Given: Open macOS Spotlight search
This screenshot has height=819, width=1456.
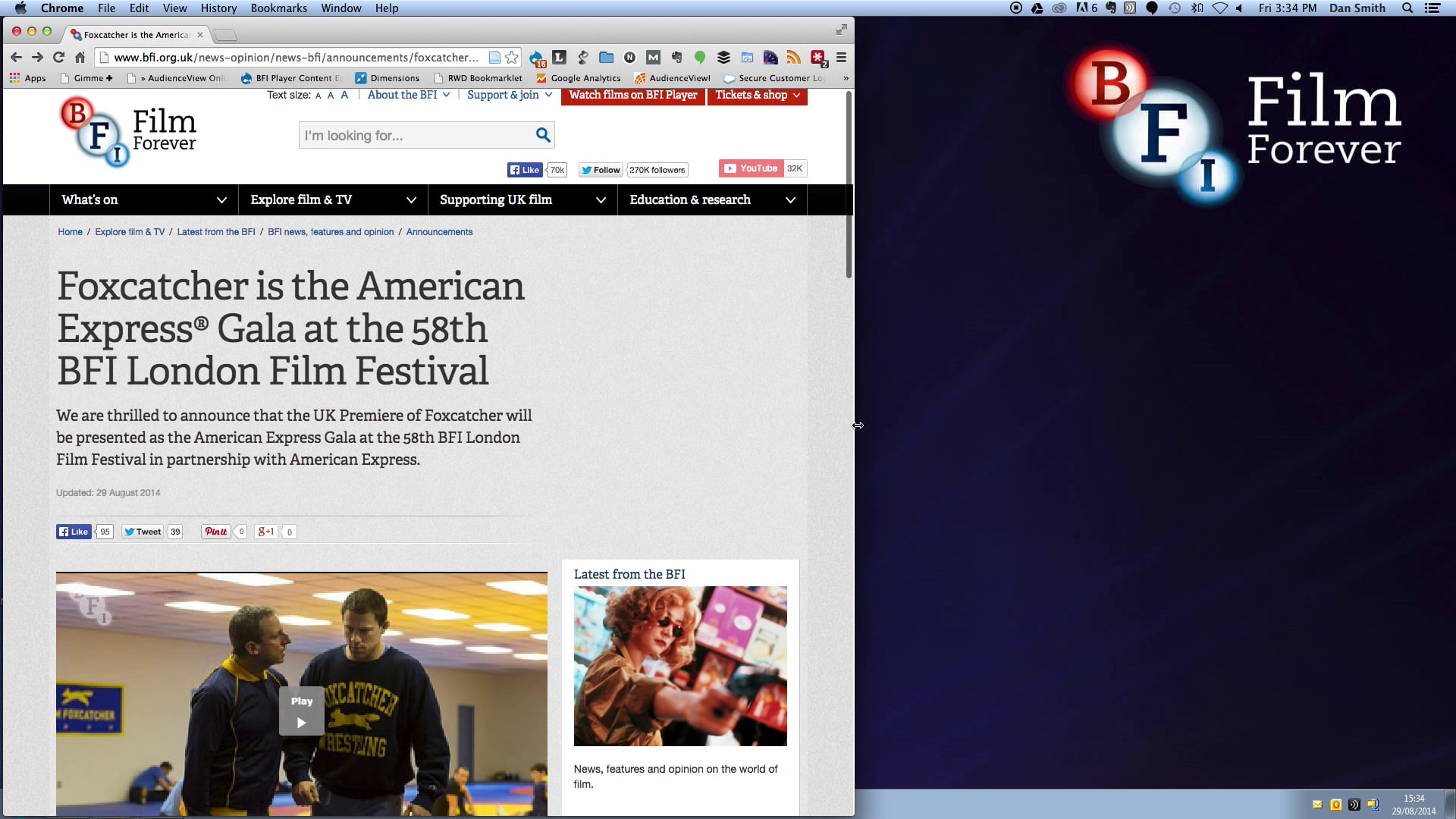Looking at the screenshot, I should pos(1407,8).
